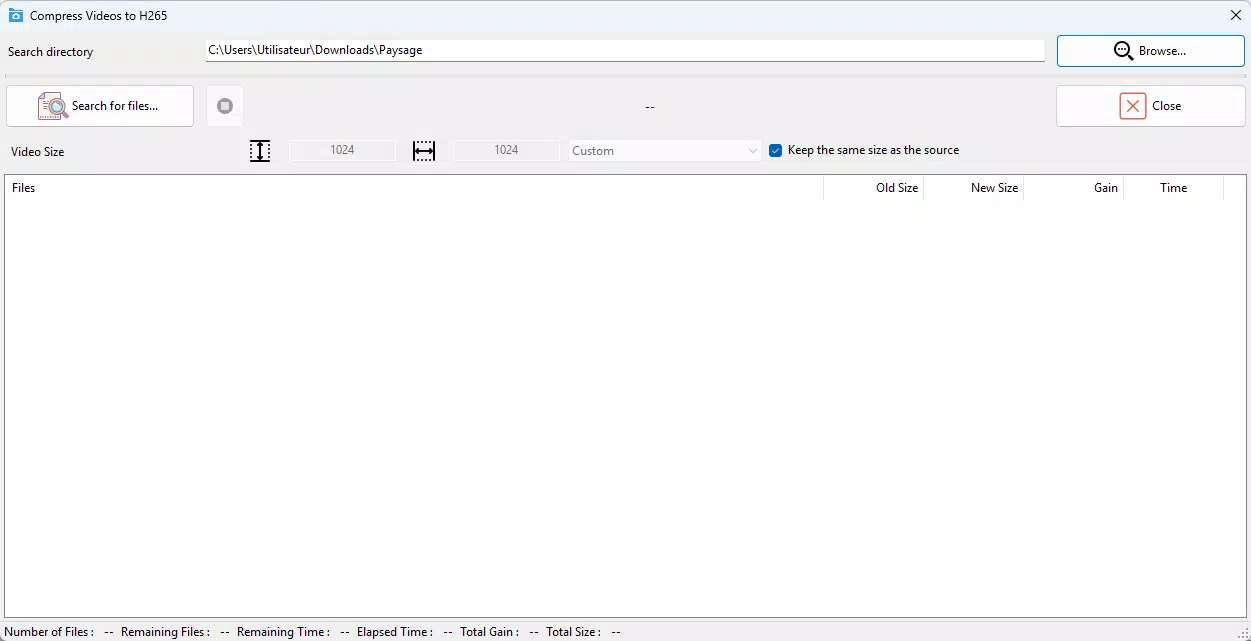Click the width field showing 1024

[x=506, y=150]
